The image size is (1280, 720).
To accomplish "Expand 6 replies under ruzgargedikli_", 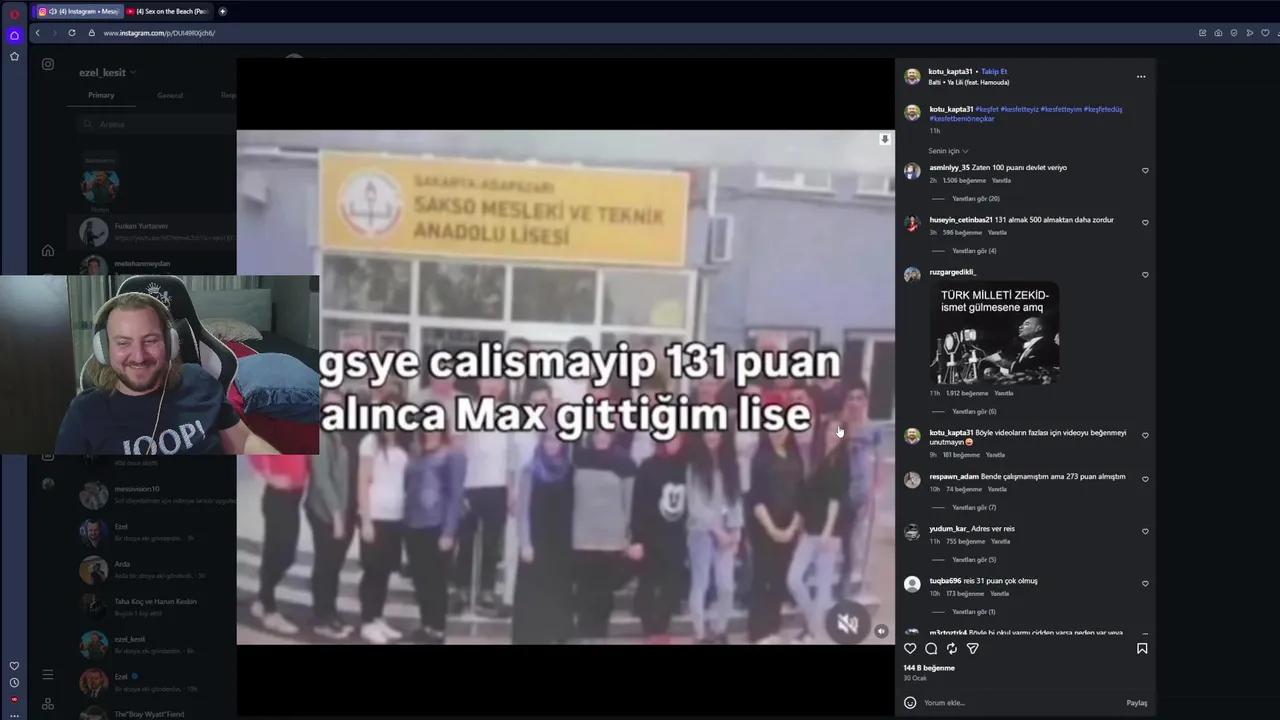I will click(974, 412).
